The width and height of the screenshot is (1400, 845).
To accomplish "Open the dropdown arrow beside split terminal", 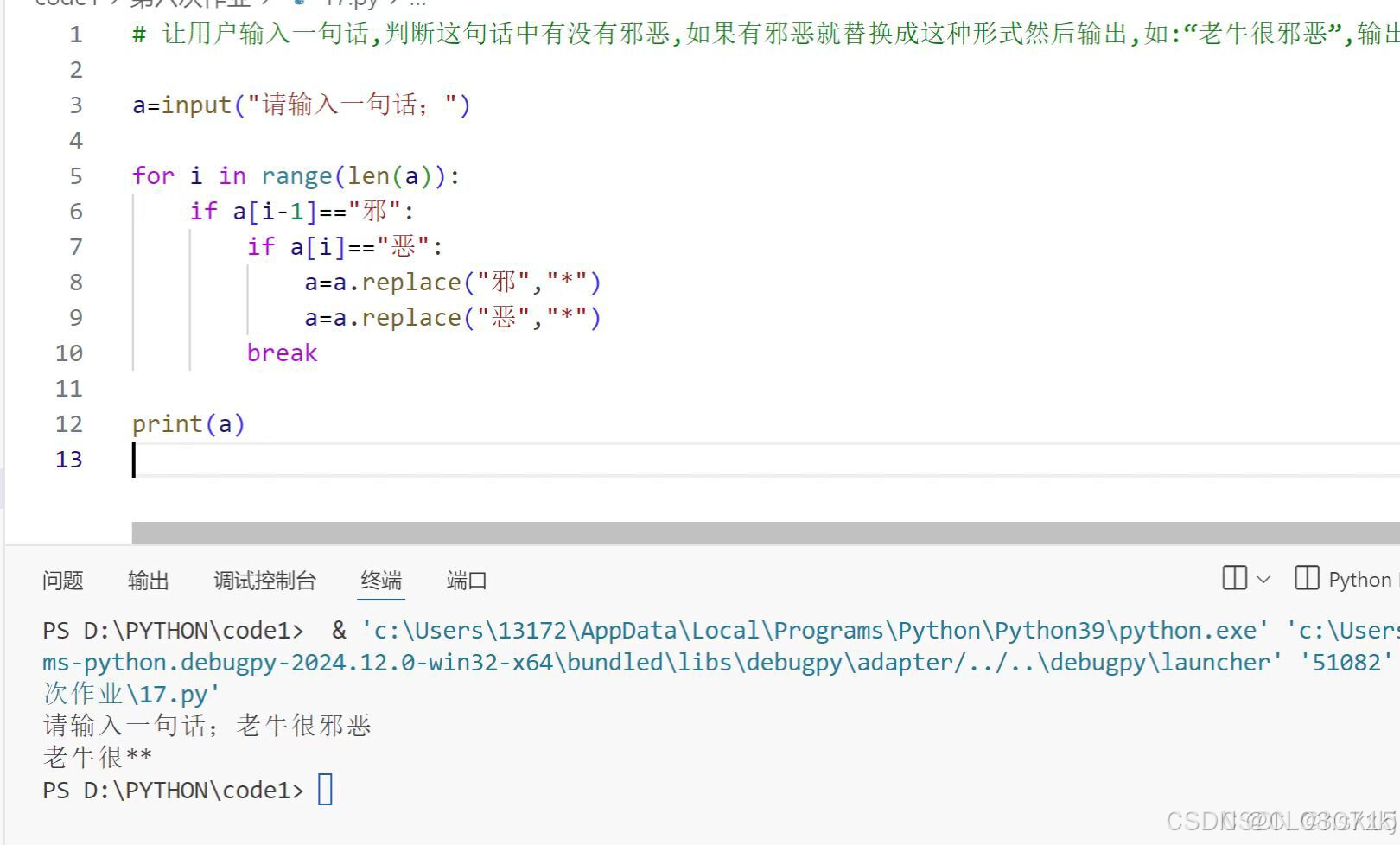I will pyautogui.click(x=1263, y=580).
